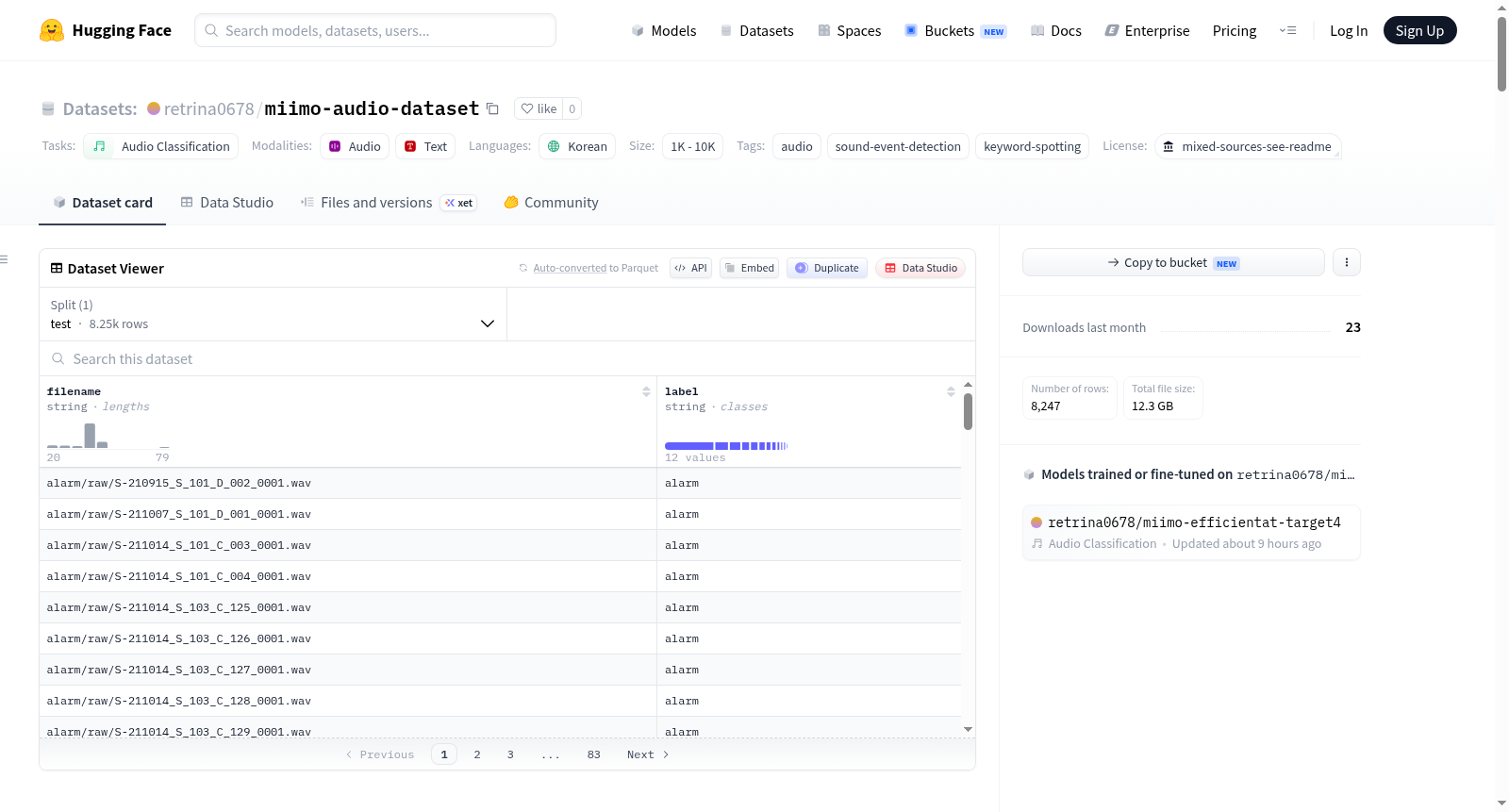Click the Previous page button
Image resolution: width=1509 pixels, height=812 pixels.
(380, 754)
